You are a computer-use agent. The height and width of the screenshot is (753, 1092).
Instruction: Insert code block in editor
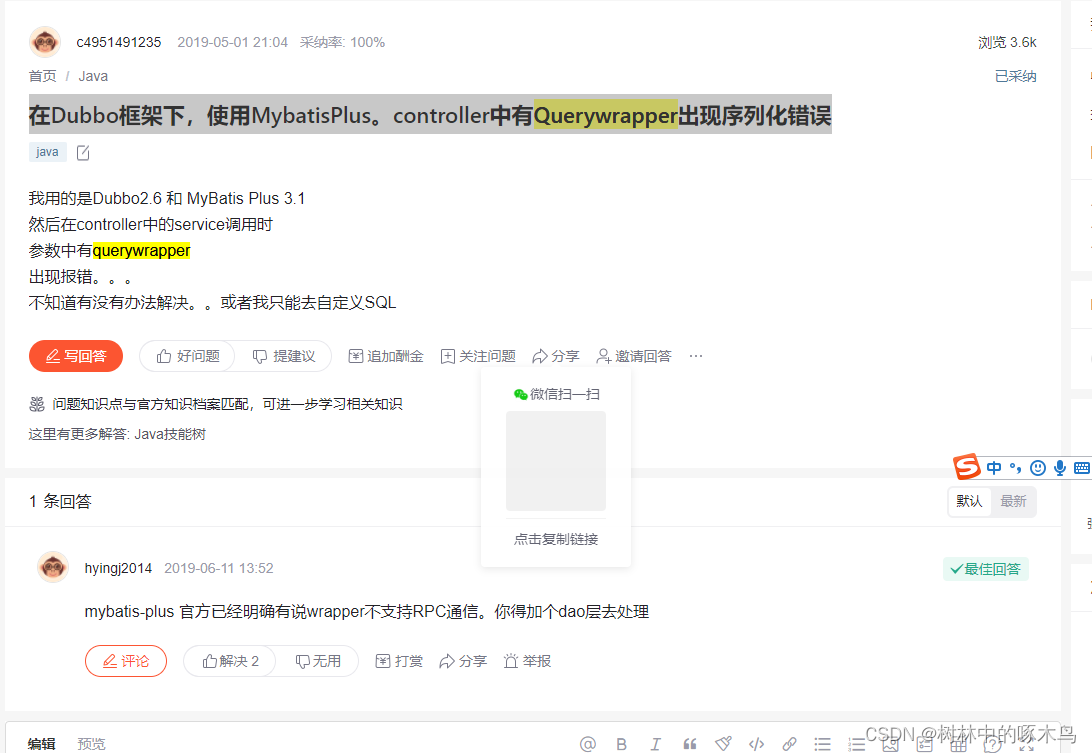click(x=756, y=744)
